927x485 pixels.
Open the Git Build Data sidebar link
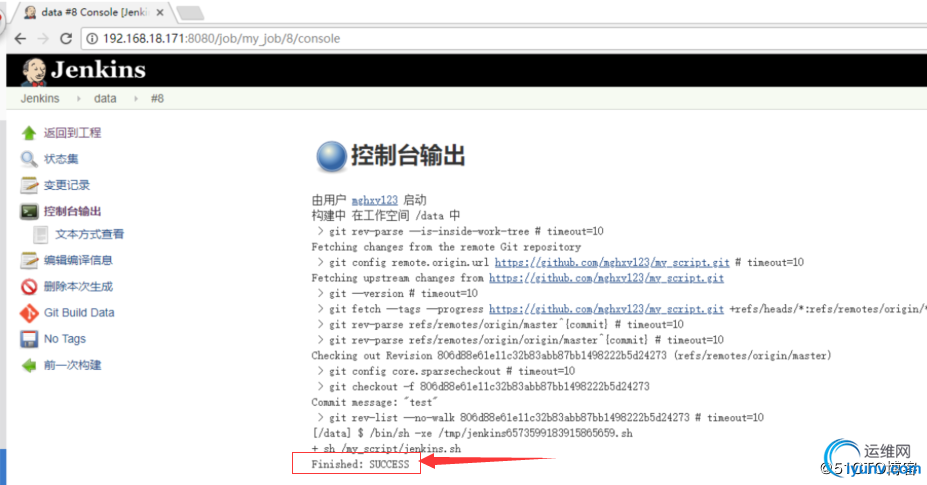pos(79,313)
